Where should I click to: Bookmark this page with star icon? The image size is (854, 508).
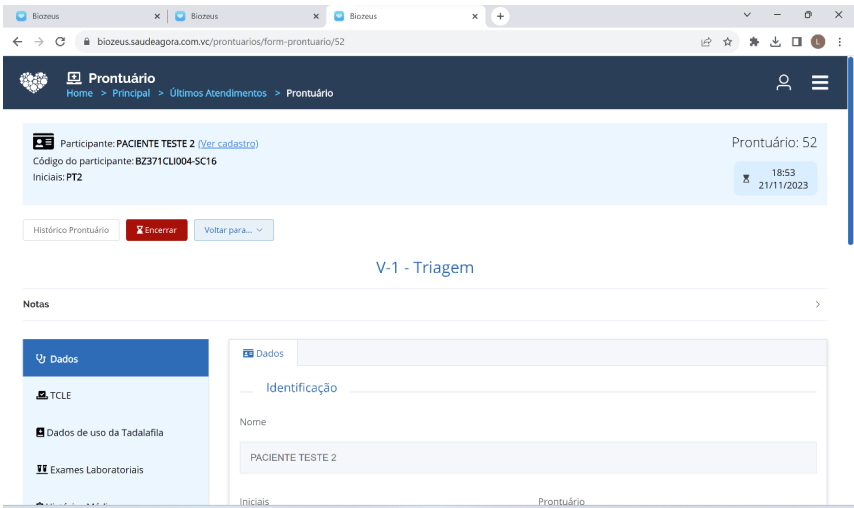pos(728,42)
